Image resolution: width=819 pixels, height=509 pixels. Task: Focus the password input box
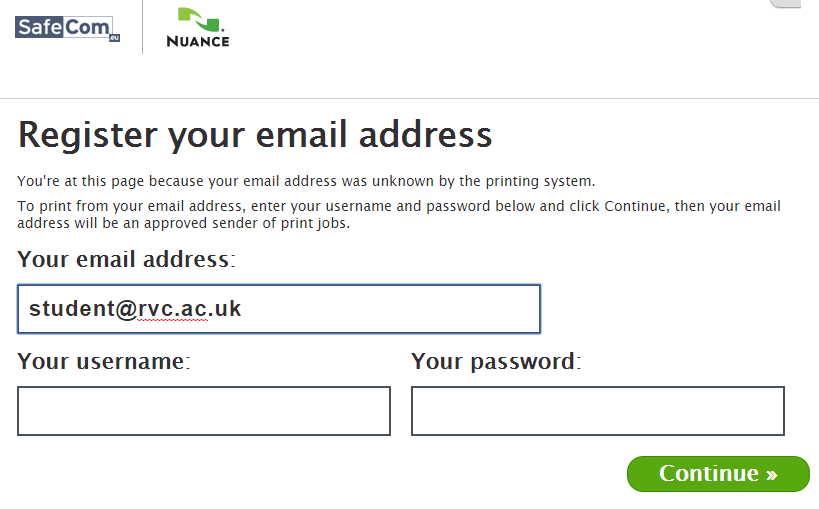598,411
